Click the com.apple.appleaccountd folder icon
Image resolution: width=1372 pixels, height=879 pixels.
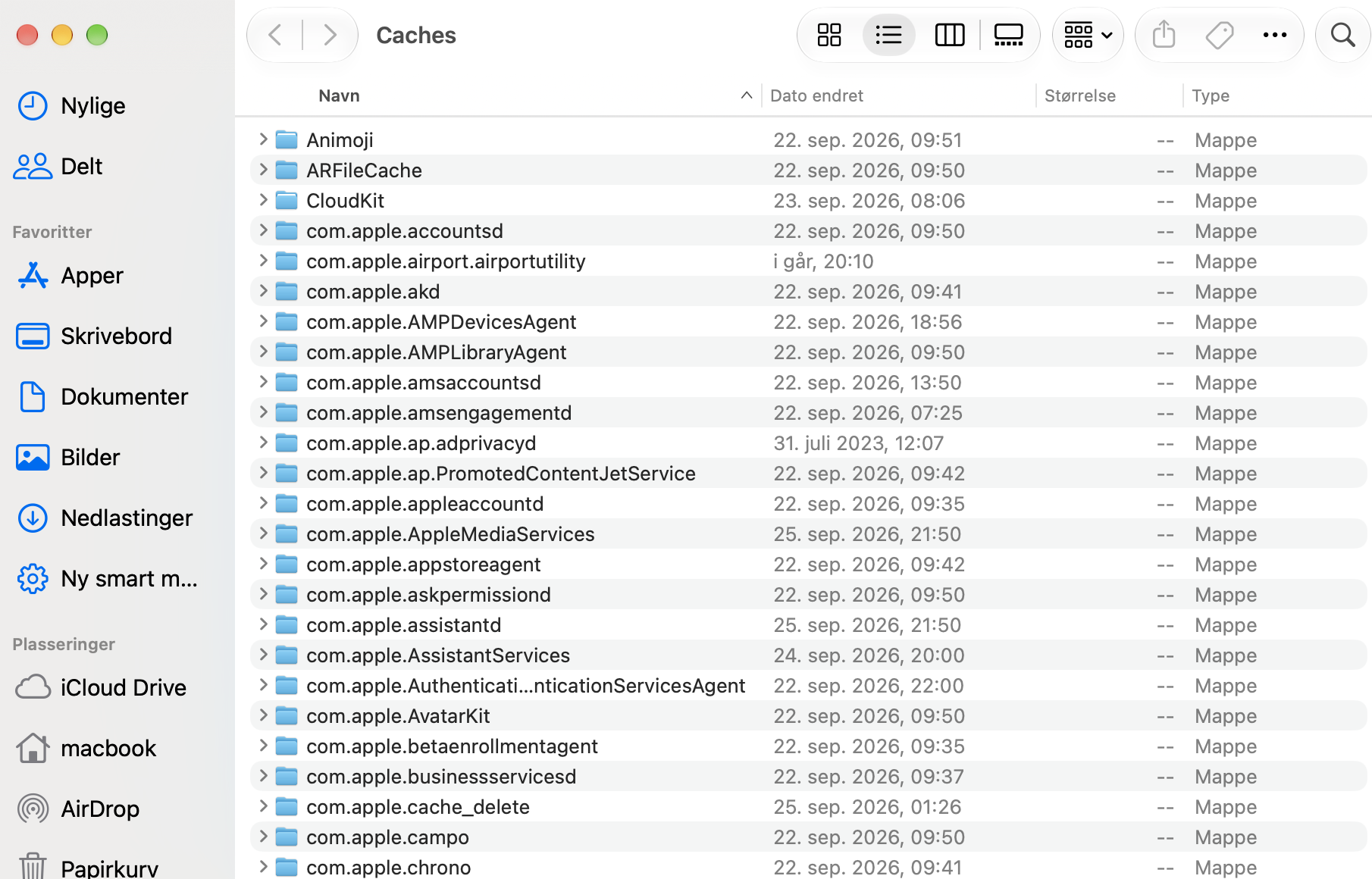coord(287,503)
